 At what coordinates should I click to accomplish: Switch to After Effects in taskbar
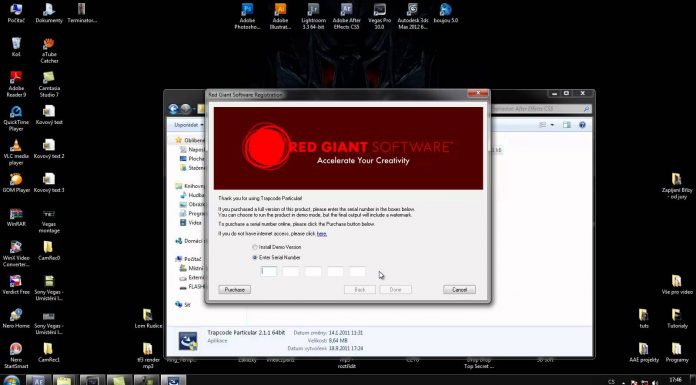coord(38,380)
